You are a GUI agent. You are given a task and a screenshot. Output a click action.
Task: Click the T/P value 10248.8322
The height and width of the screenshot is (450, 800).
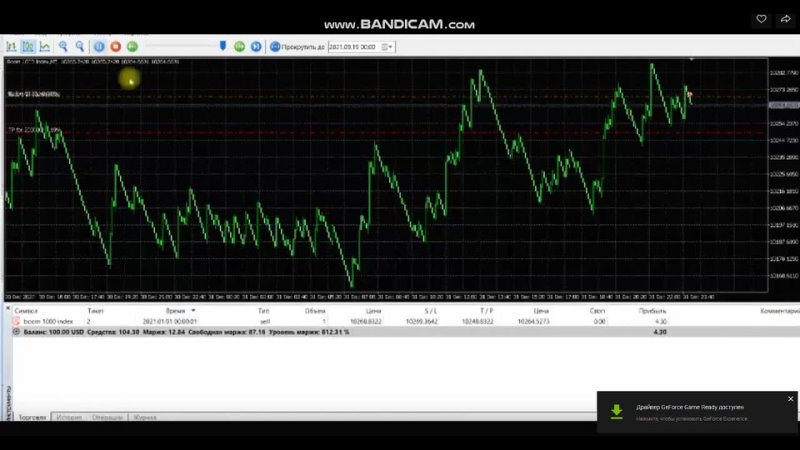click(x=478, y=321)
